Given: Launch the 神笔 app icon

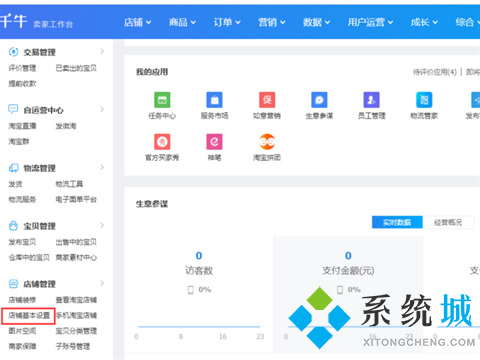Looking at the screenshot, I should [x=214, y=142].
